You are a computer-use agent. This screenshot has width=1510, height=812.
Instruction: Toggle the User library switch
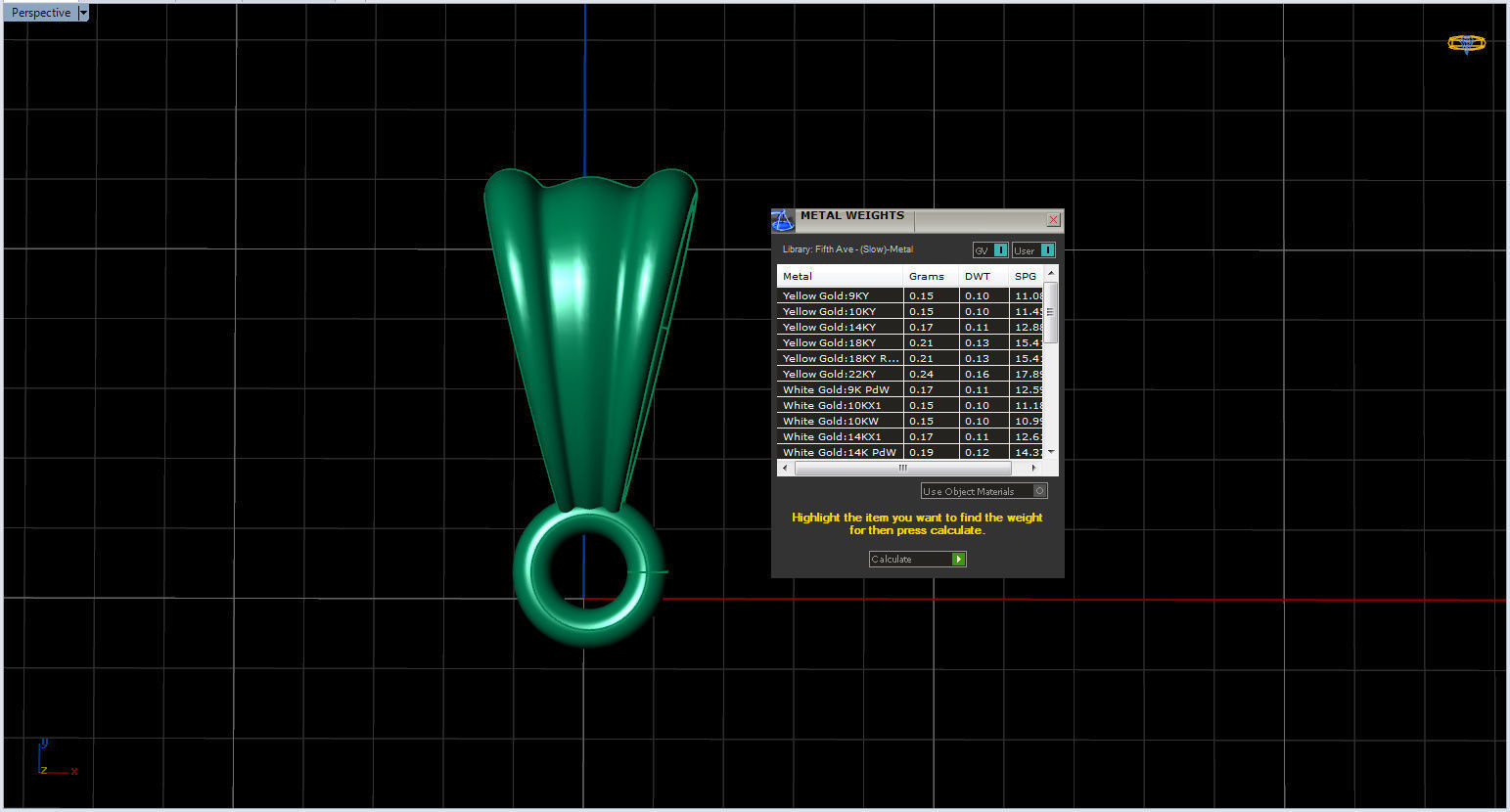pos(1033,250)
